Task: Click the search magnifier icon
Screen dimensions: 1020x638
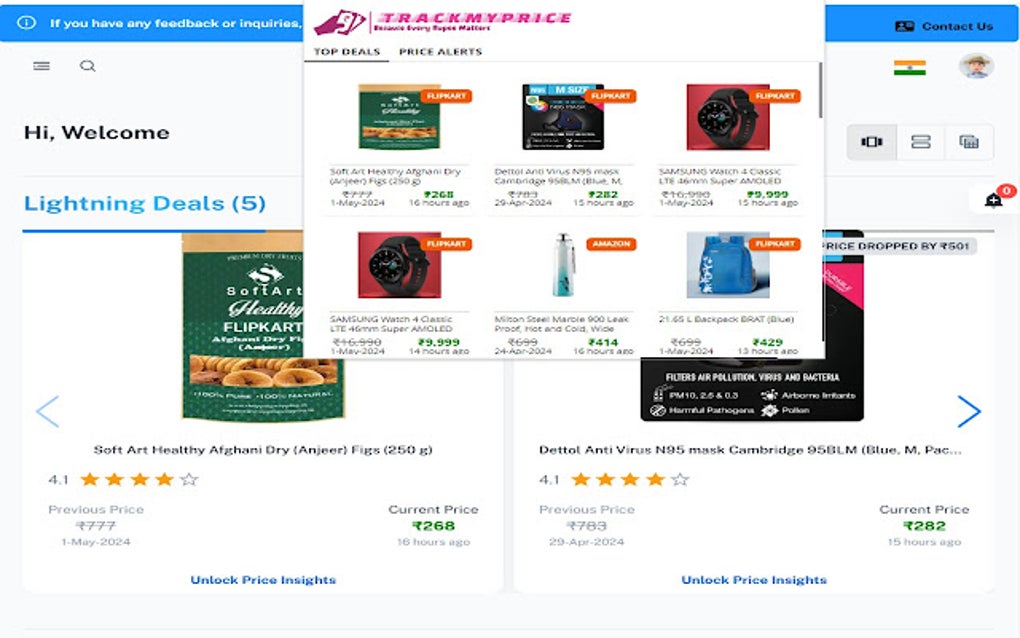Action: 88,66
